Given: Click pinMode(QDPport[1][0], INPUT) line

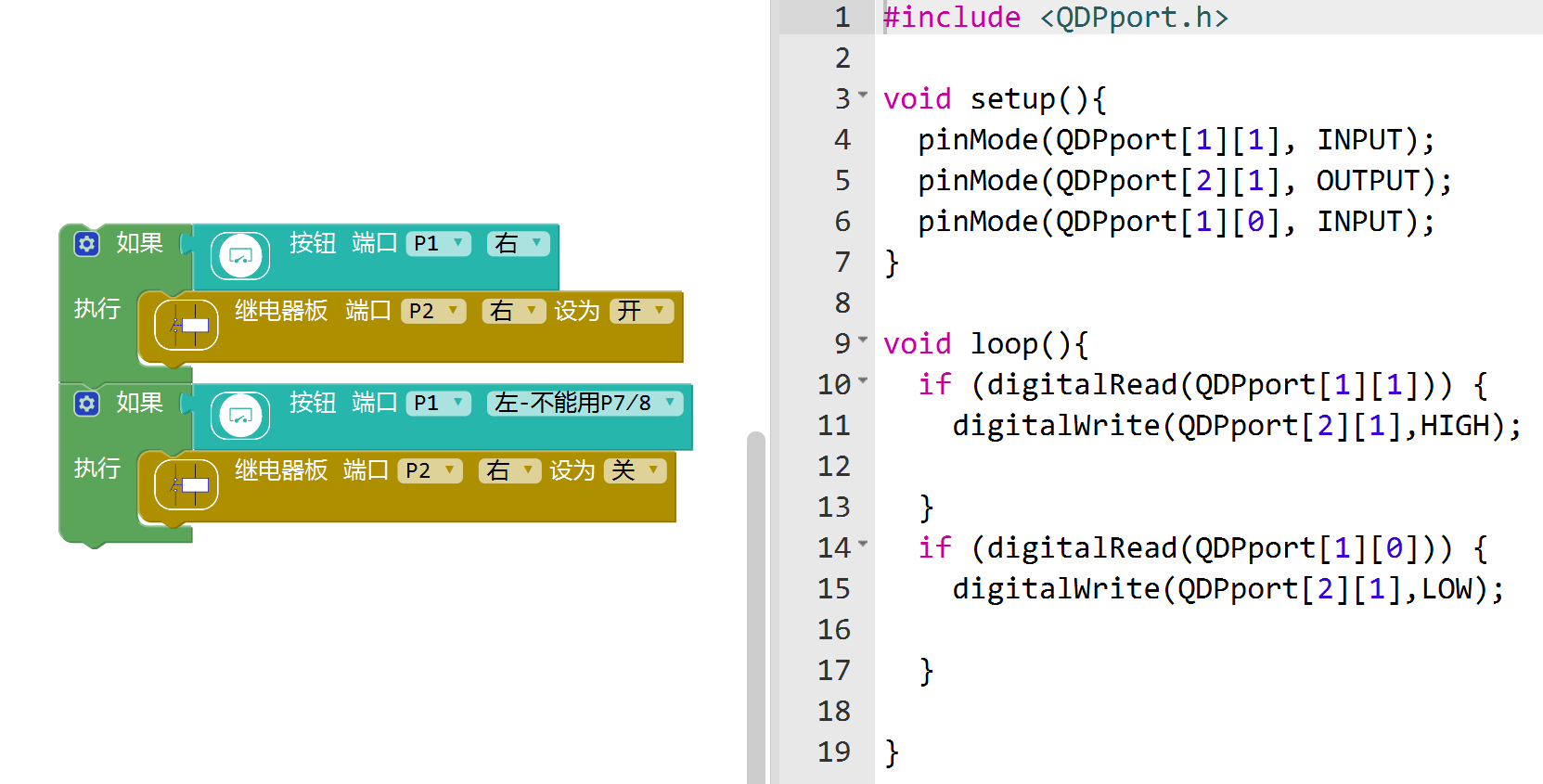Looking at the screenshot, I should pos(1177,222).
